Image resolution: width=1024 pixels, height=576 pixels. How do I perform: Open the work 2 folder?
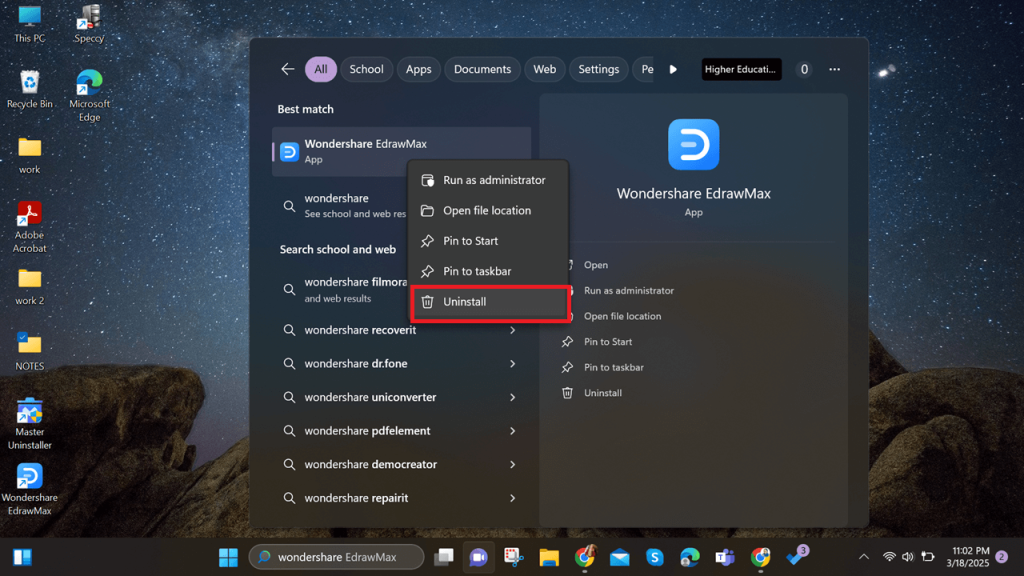[29, 287]
